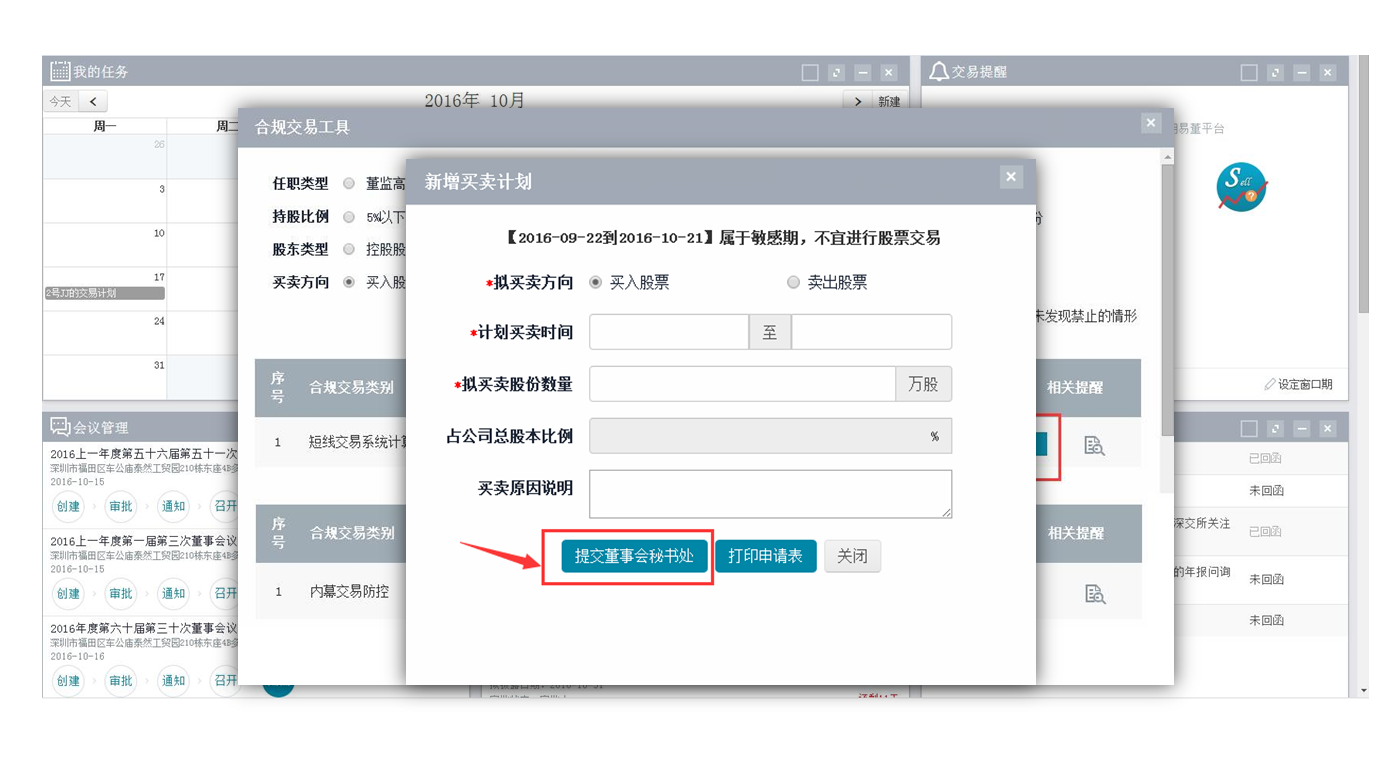This screenshot has width=1396, height=767.
Task: Select 董监高 radio under 任职类型
Action: (x=349, y=184)
